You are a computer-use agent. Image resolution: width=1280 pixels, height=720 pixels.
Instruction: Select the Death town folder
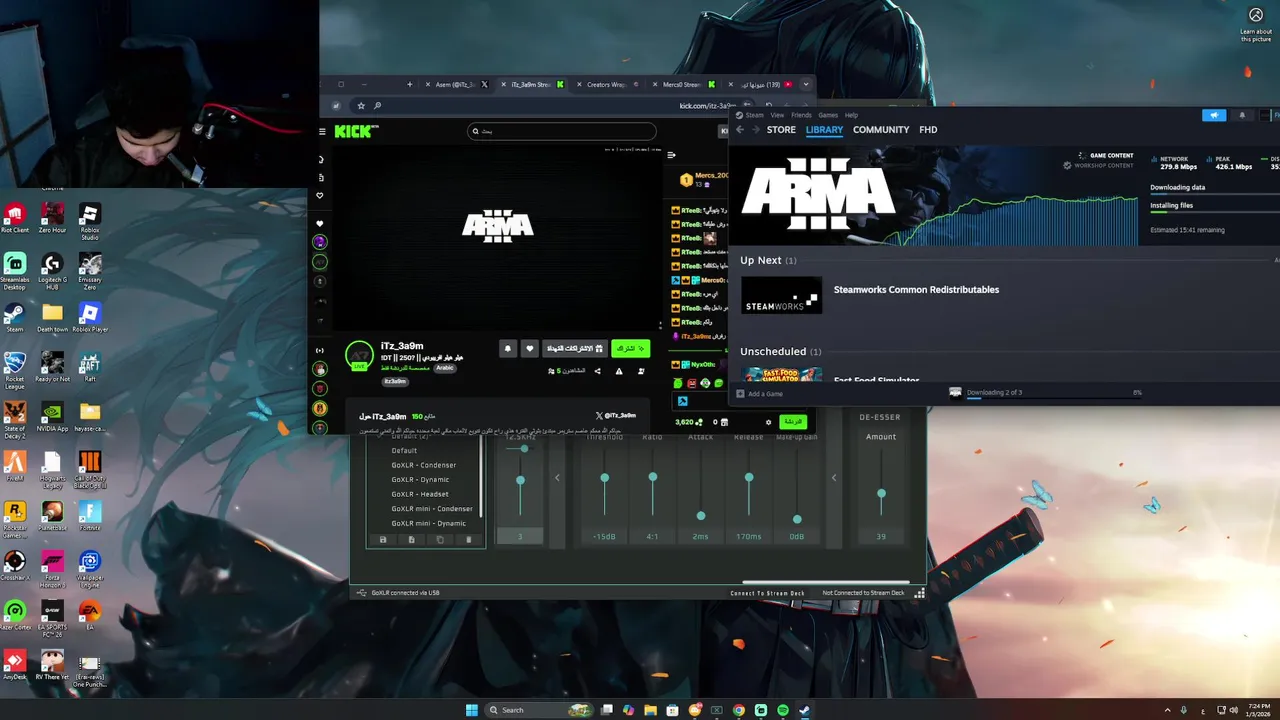[52, 318]
